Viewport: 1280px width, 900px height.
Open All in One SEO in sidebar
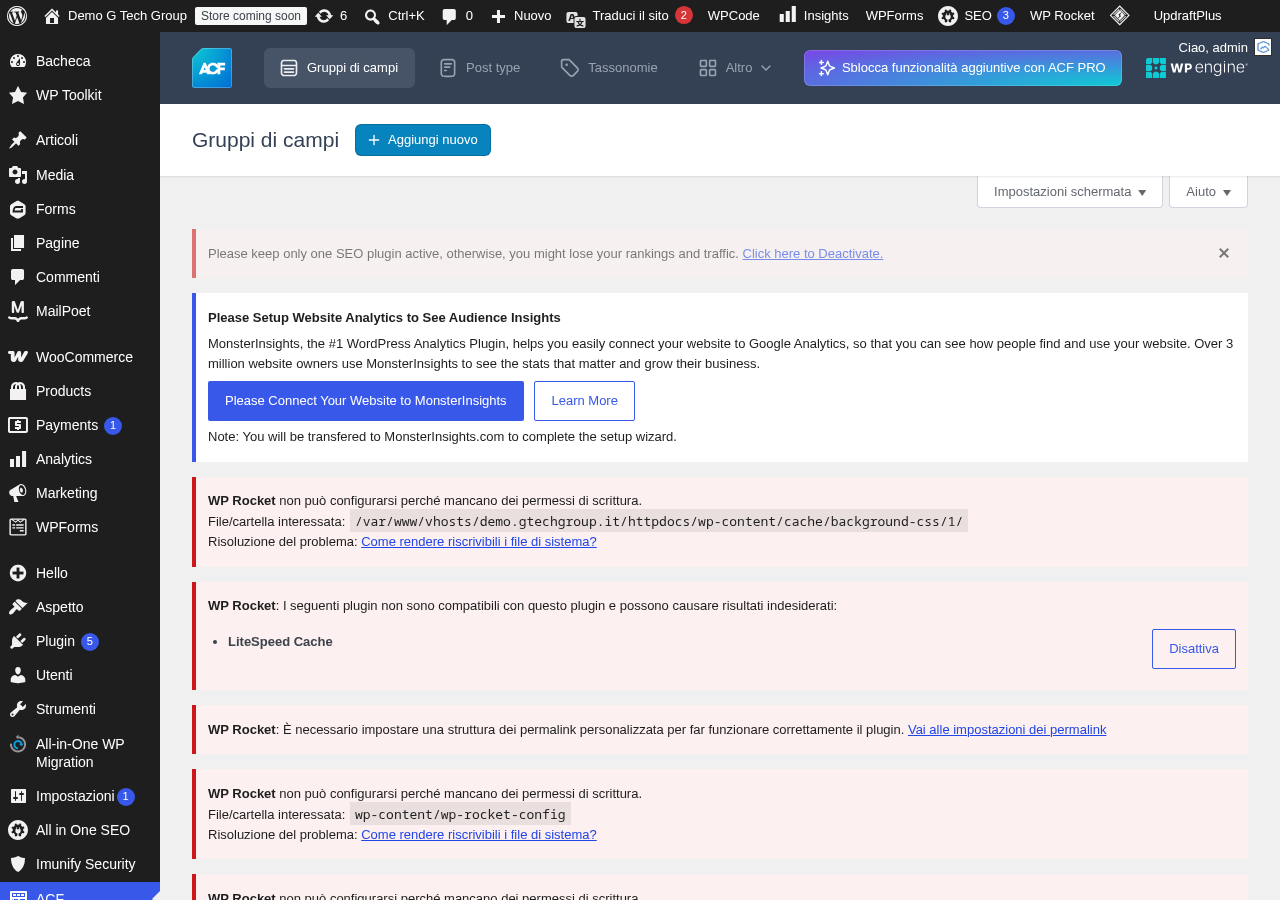coord(80,830)
